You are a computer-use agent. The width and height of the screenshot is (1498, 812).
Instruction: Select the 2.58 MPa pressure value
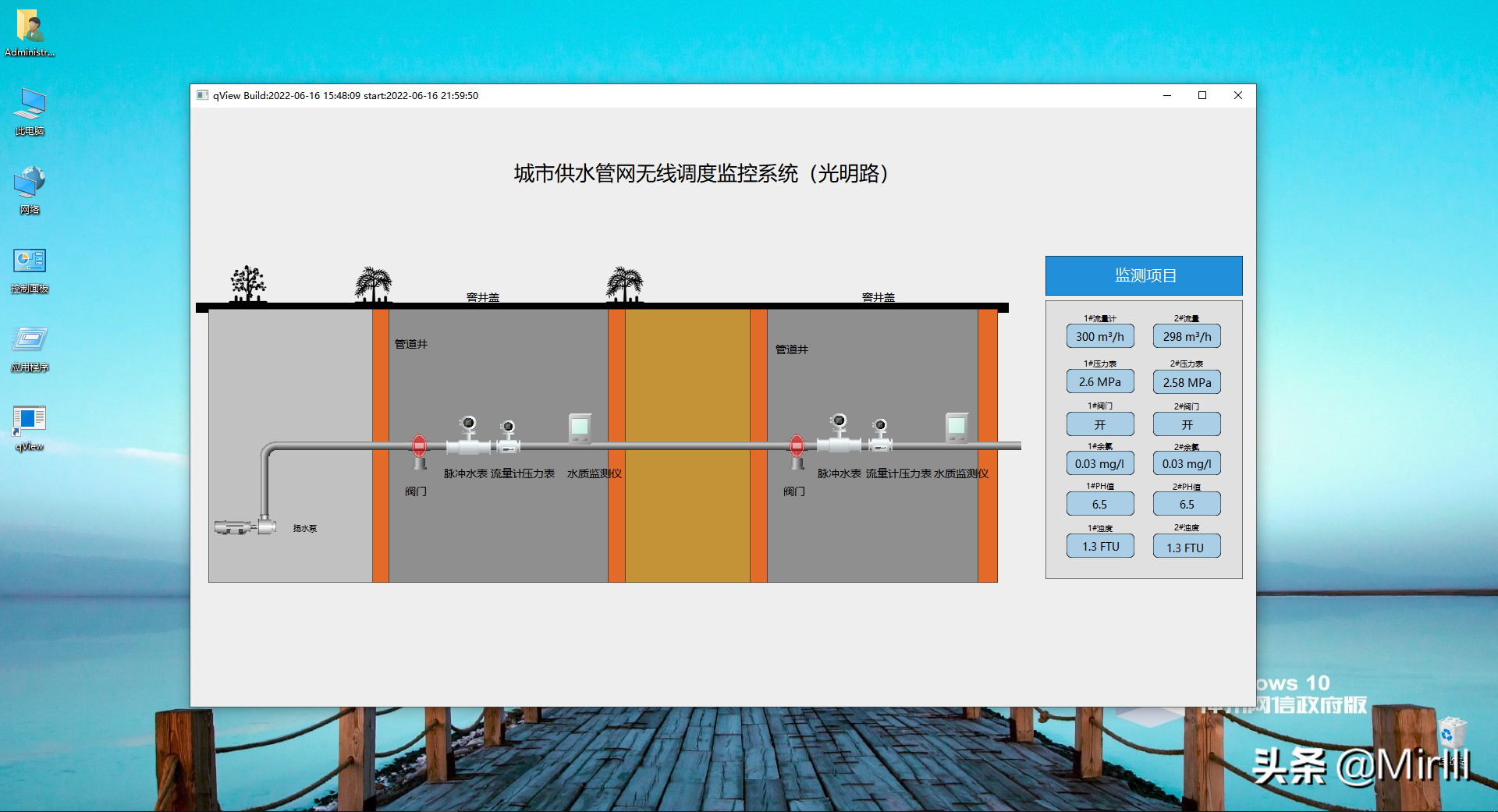[x=1186, y=381]
